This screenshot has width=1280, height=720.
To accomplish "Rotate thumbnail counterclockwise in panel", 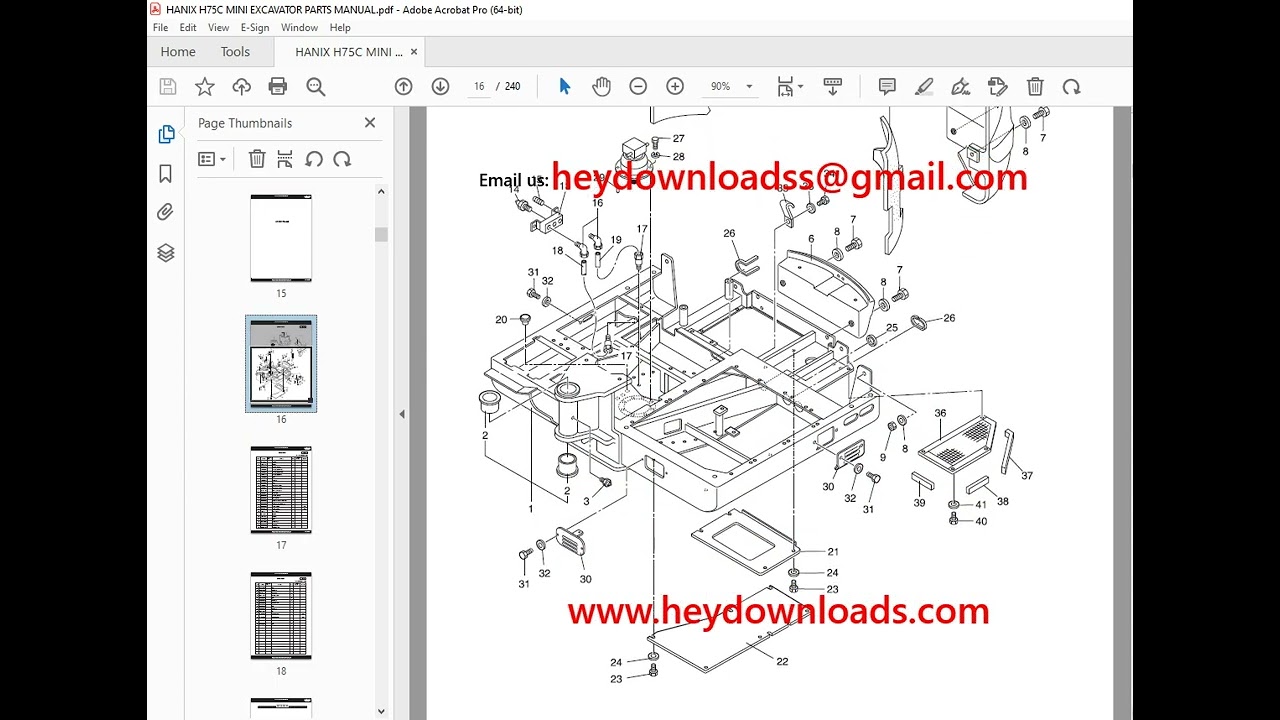I will [x=314, y=159].
